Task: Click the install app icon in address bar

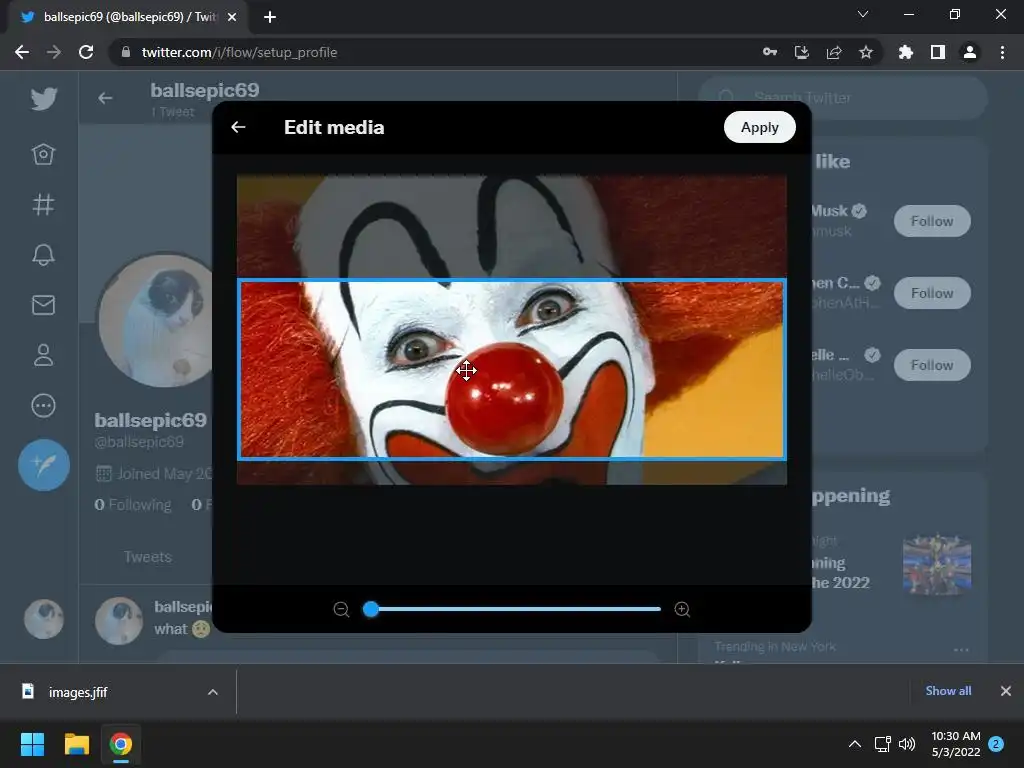Action: 802,52
